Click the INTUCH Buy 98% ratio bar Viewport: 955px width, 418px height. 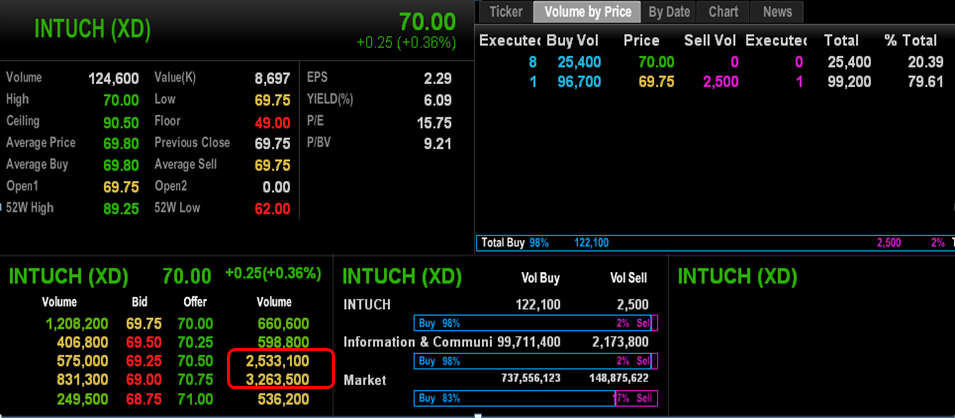point(536,323)
